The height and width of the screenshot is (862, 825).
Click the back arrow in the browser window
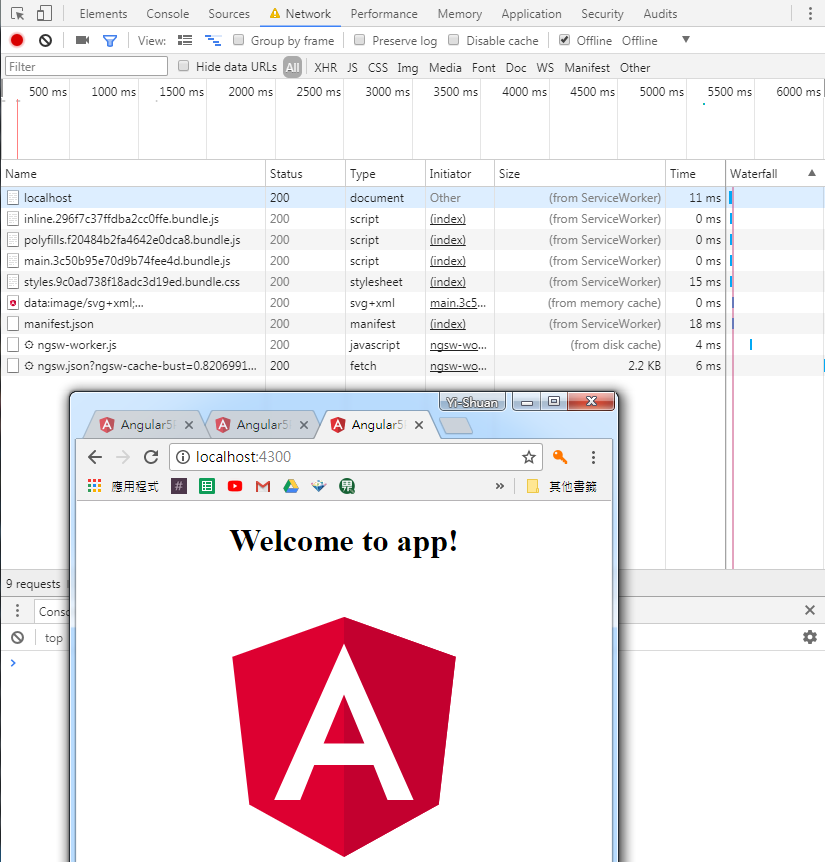(95, 457)
